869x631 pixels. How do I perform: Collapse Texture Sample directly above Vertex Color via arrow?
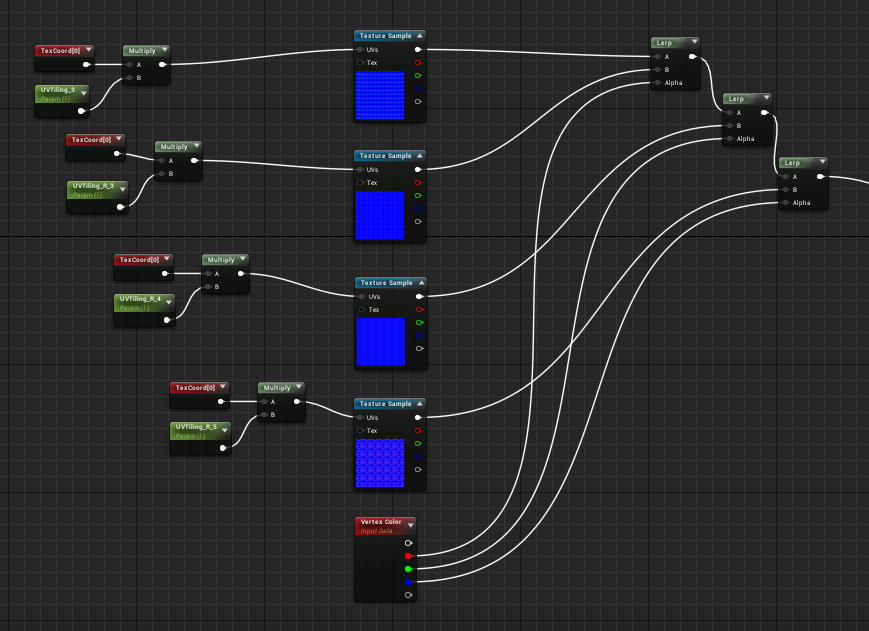420,403
